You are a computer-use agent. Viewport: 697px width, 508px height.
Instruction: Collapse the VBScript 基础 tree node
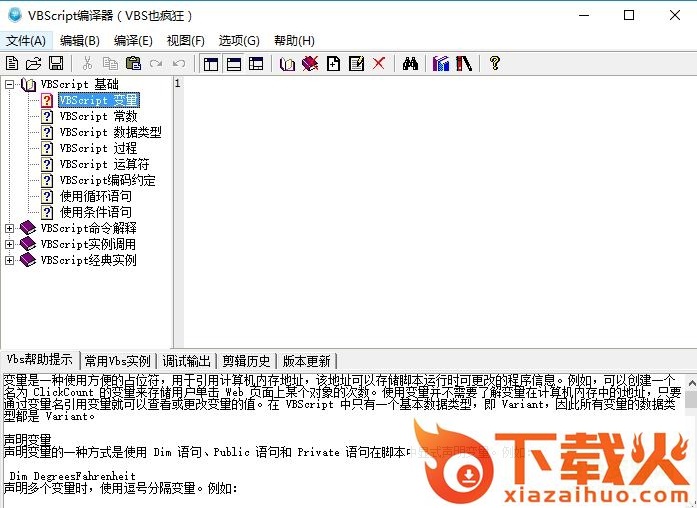(x=9, y=84)
